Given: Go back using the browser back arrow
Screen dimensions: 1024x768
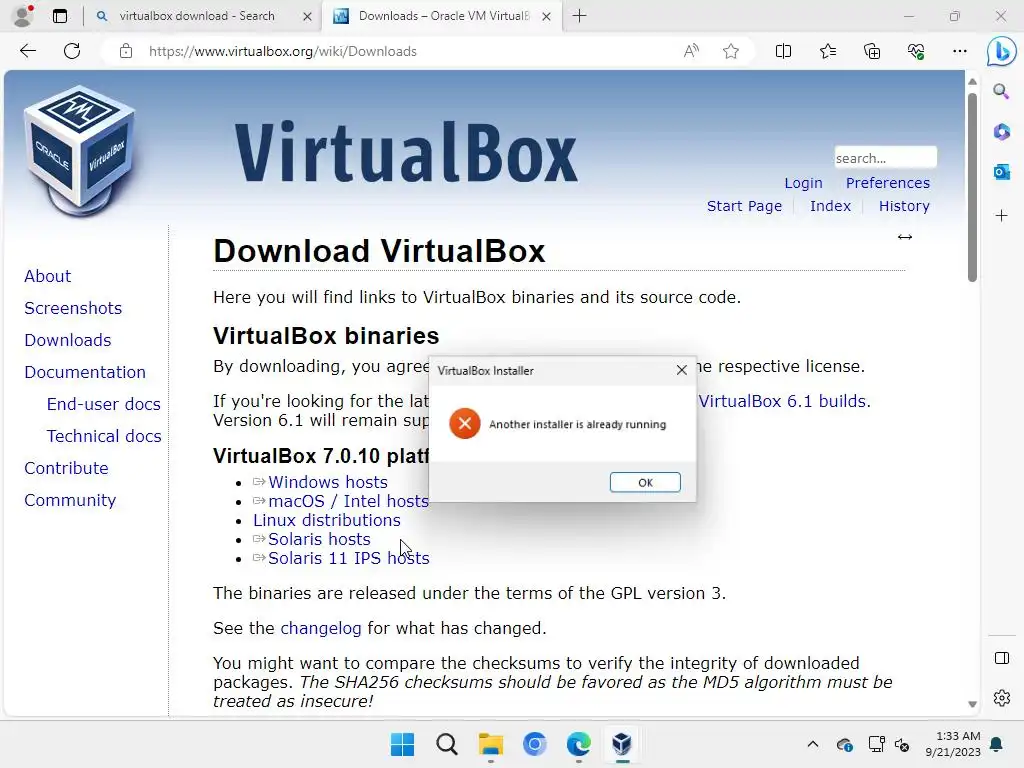Looking at the screenshot, I should [27, 51].
